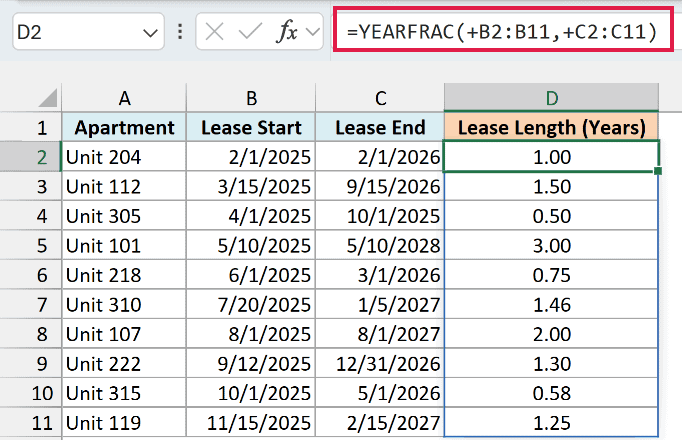
Task: Expand the fx function dropdown arrow
Action: (x=313, y=32)
